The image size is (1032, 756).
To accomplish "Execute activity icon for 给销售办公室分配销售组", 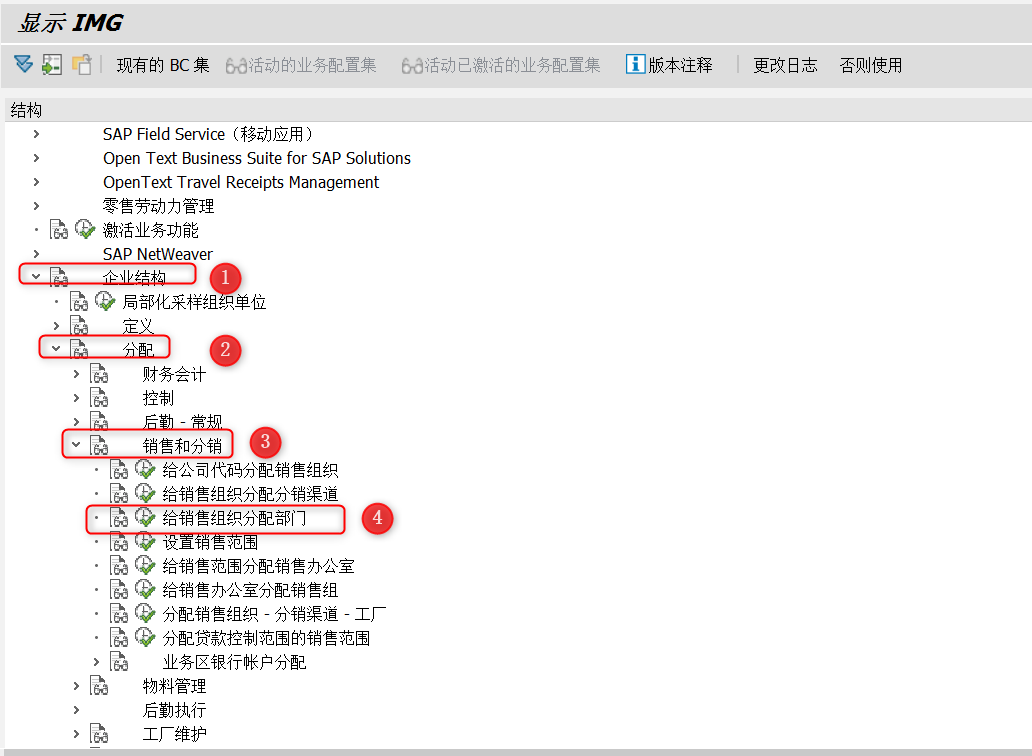I will coord(145,589).
